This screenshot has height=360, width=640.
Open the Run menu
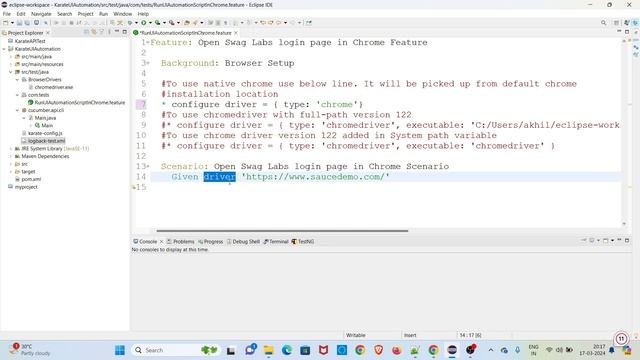103,14
